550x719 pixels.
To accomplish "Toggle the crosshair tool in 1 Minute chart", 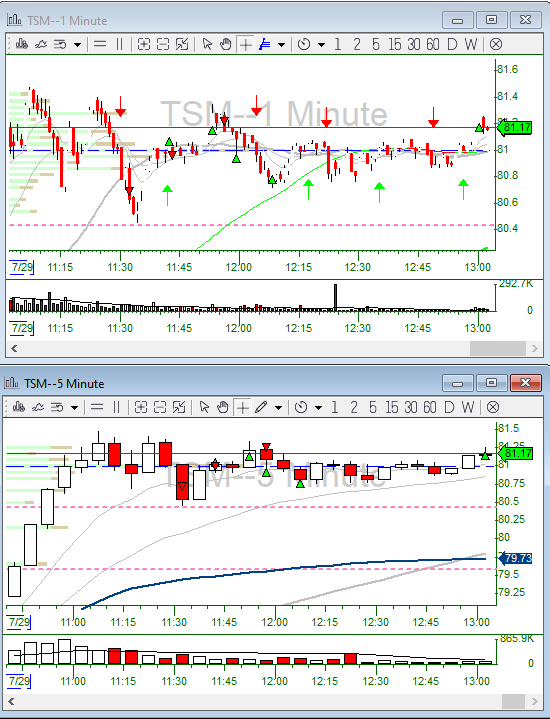I will pyautogui.click(x=246, y=44).
